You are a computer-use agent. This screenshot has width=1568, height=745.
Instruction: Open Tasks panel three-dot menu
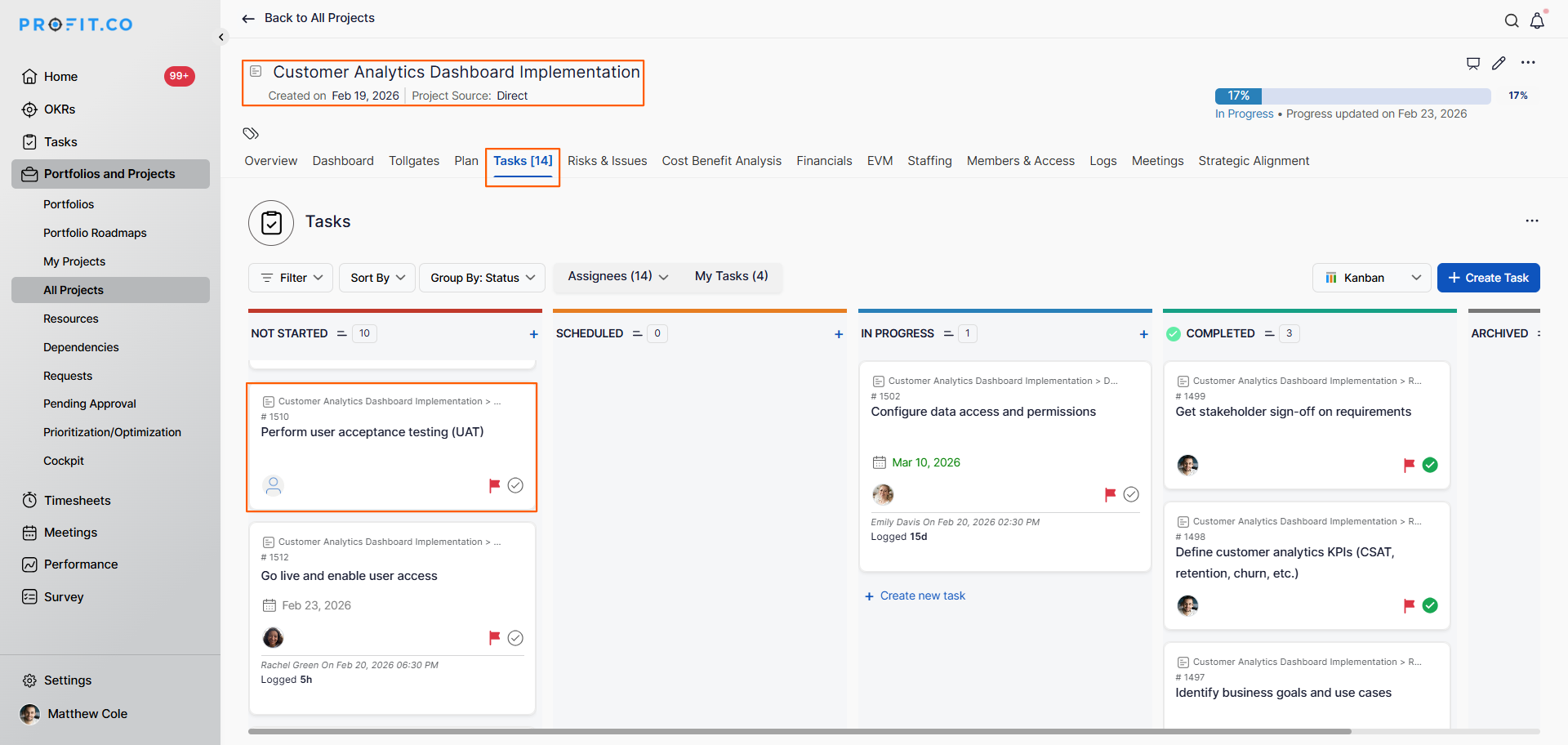[1531, 221]
